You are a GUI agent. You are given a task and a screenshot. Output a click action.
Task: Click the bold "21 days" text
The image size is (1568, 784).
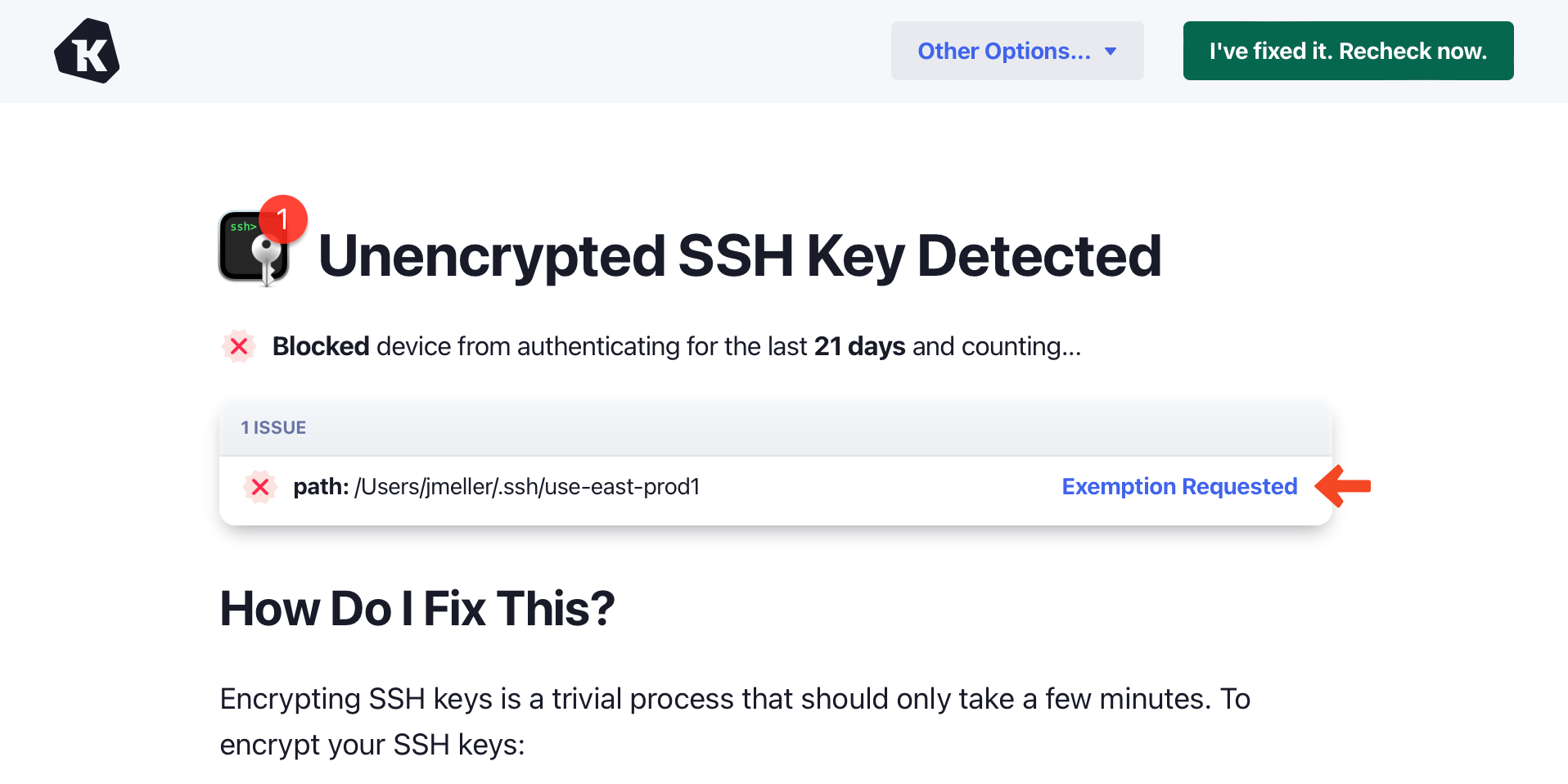point(859,346)
